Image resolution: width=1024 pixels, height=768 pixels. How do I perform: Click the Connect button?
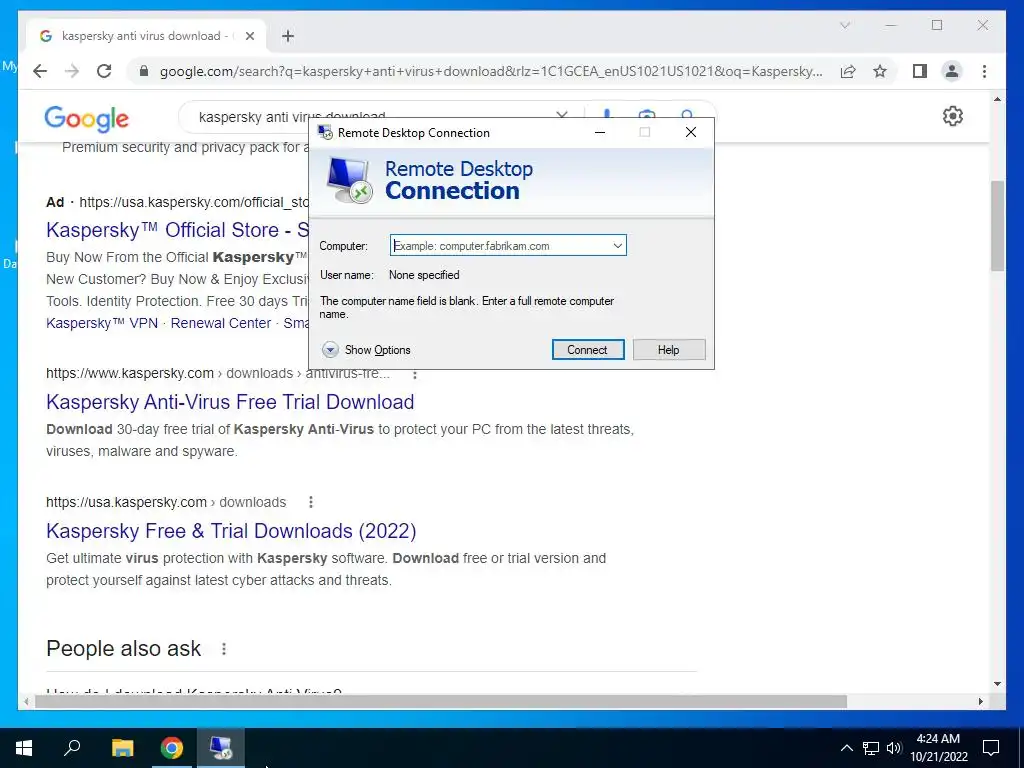[x=588, y=349]
